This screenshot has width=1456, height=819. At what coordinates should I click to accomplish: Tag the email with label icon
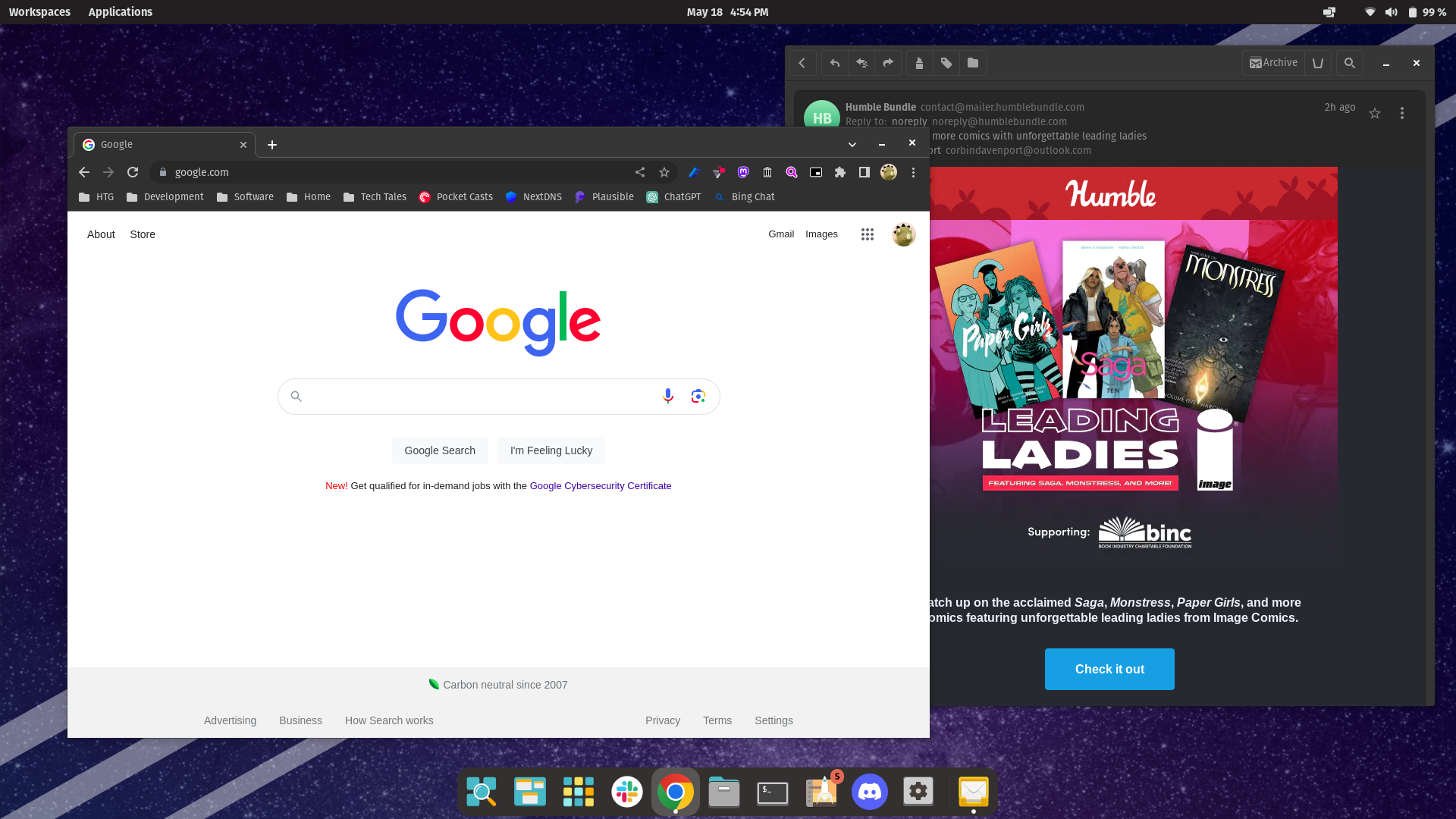[x=946, y=63]
